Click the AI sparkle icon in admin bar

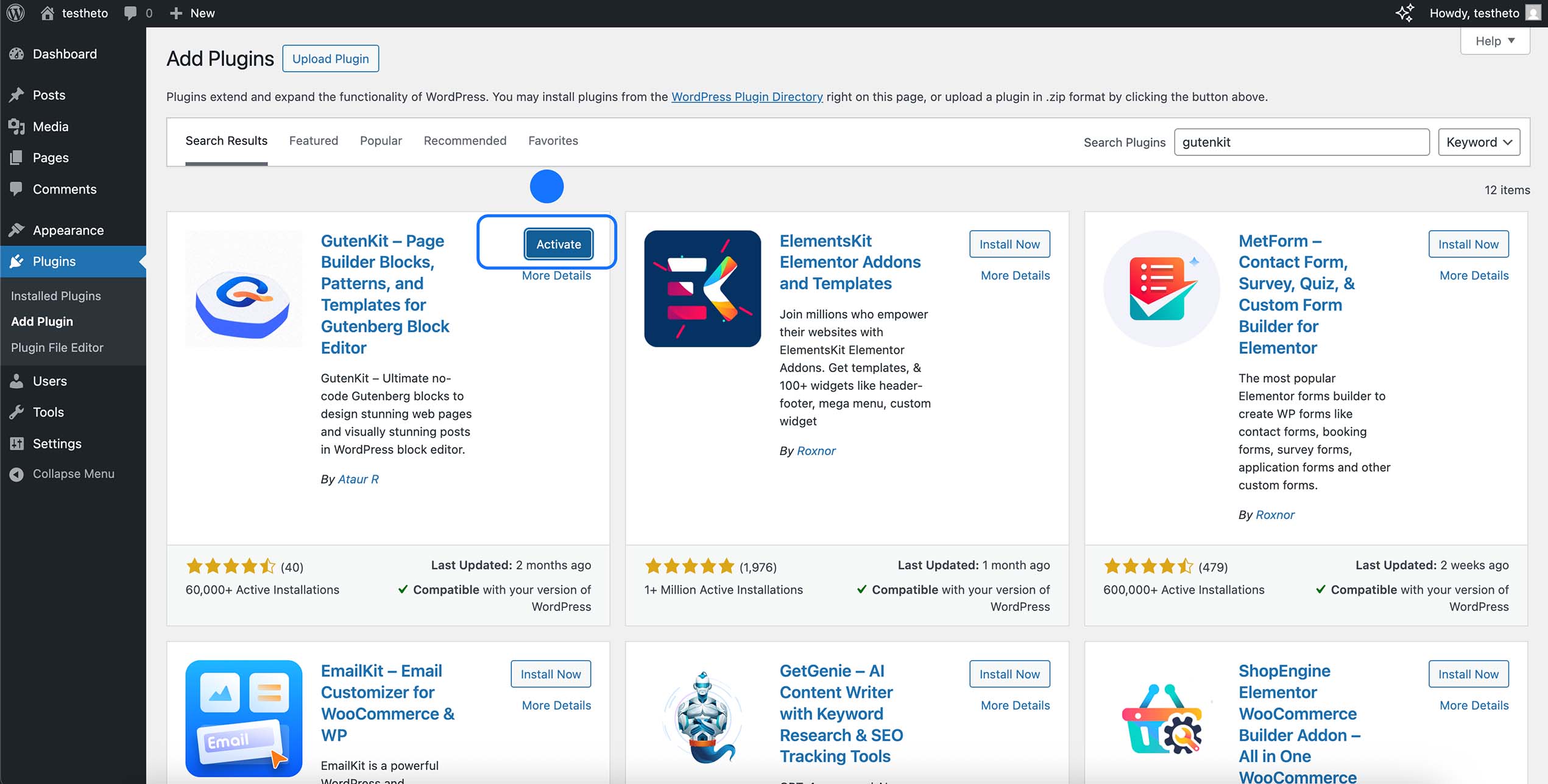pos(1406,13)
